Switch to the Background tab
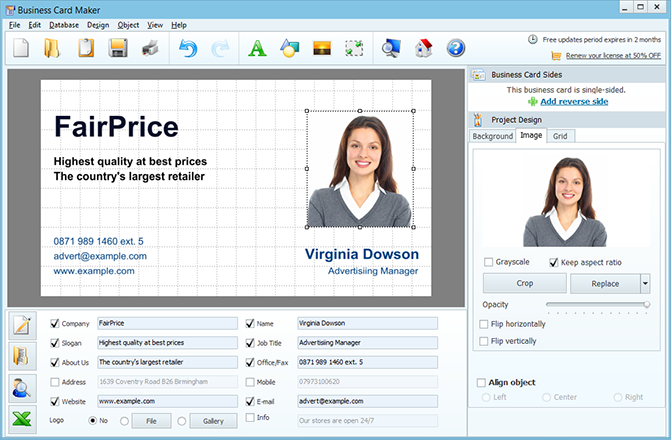The height and width of the screenshot is (440, 671). click(492, 136)
